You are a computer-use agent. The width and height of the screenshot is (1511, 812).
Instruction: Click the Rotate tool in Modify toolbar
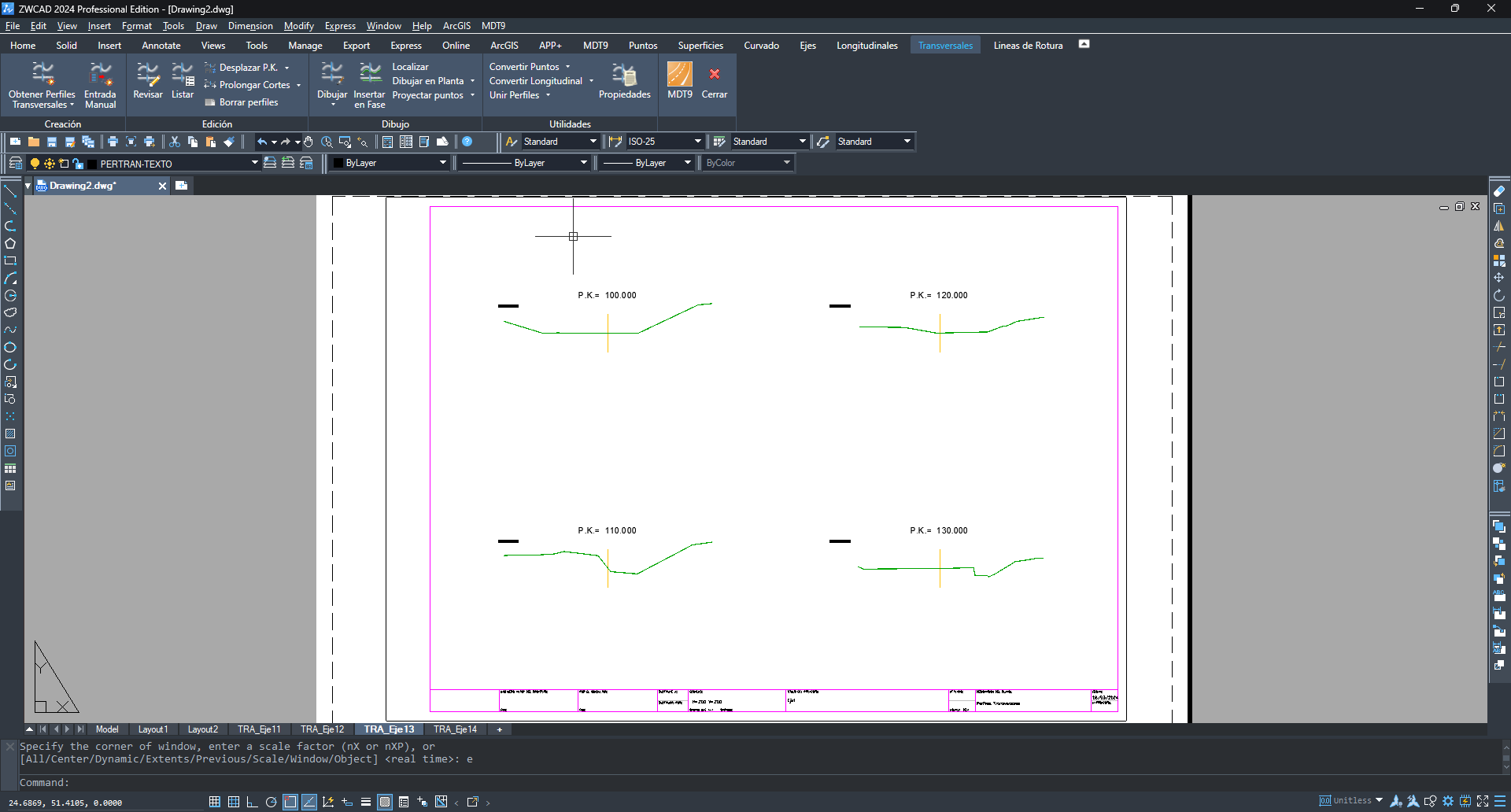click(x=1499, y=295)
